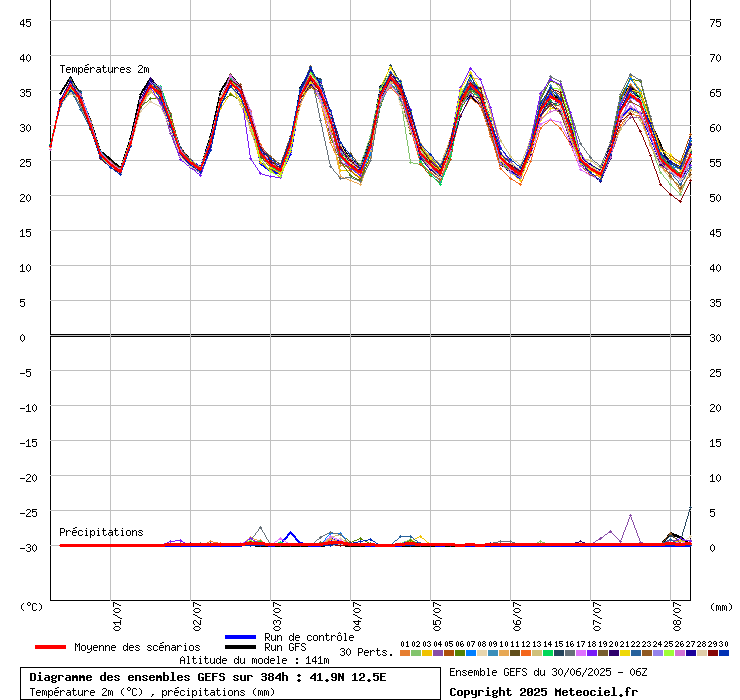Screen dimensions: 740x700
Task: Select the "Run GFS" legend text
Action: point(285,647)
